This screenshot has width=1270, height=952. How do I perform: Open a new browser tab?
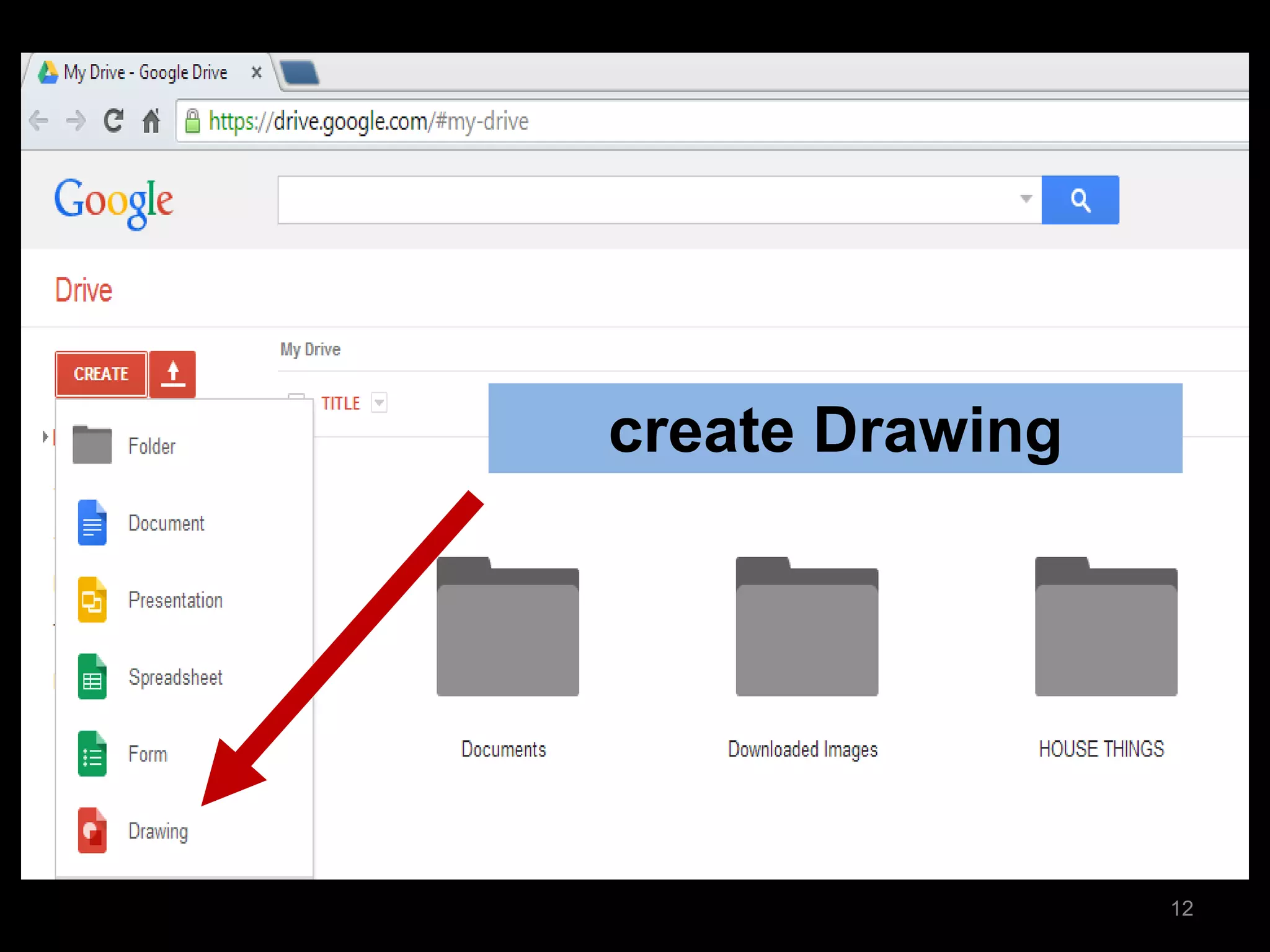pyautogui.click(x=300, y=73)
